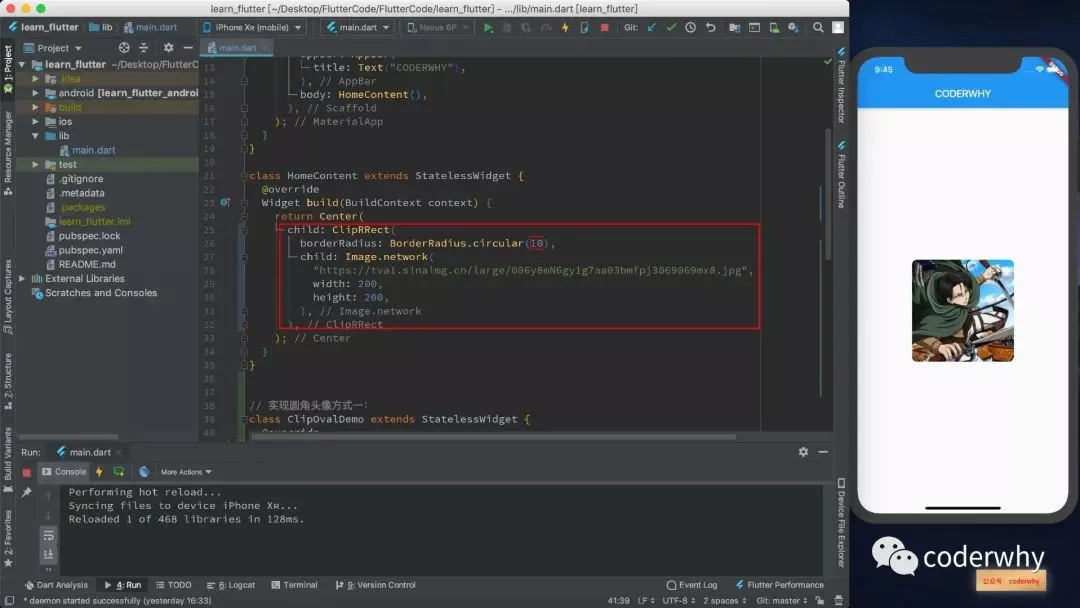
Task: Select README.md in project tree
Action: point(80,264)
